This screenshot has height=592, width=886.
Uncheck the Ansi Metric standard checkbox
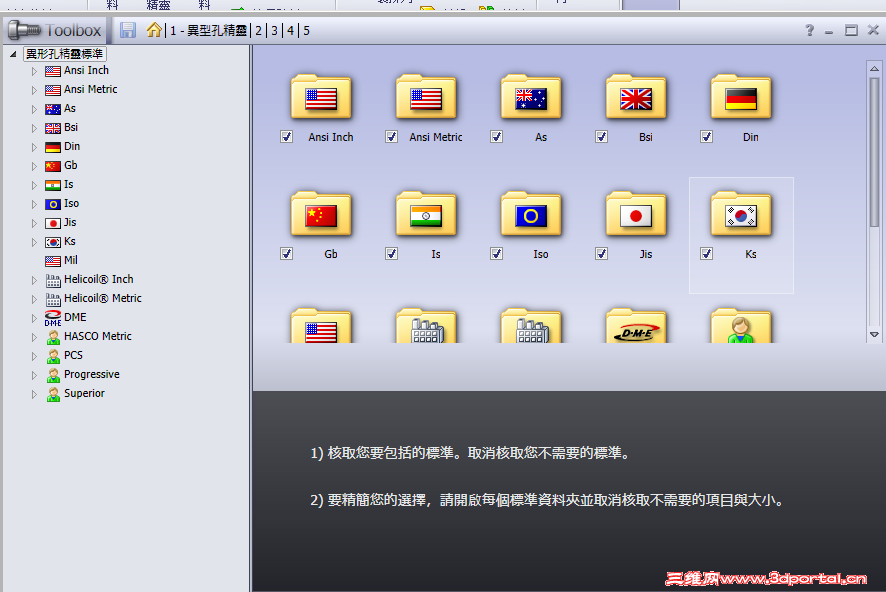[x=392, y=137]
